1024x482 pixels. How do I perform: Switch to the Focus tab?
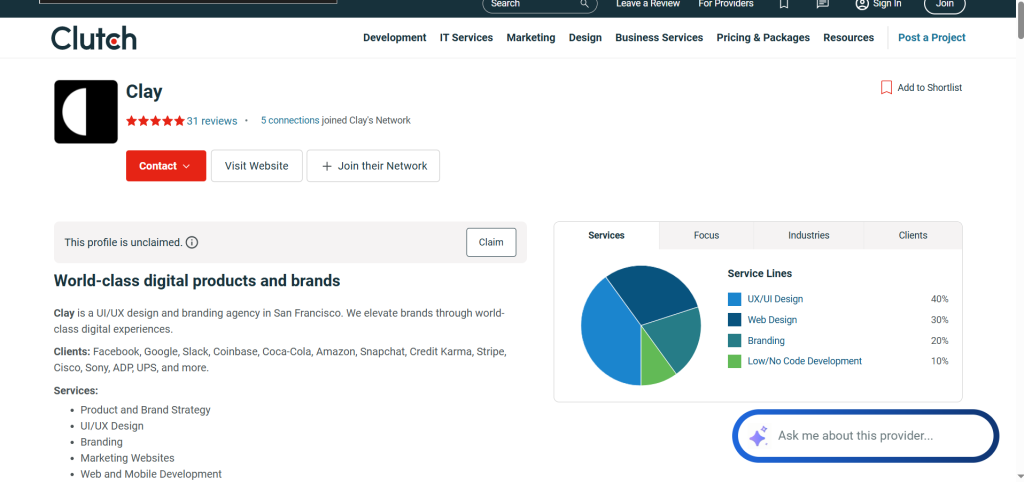click(x=706, y=236)
